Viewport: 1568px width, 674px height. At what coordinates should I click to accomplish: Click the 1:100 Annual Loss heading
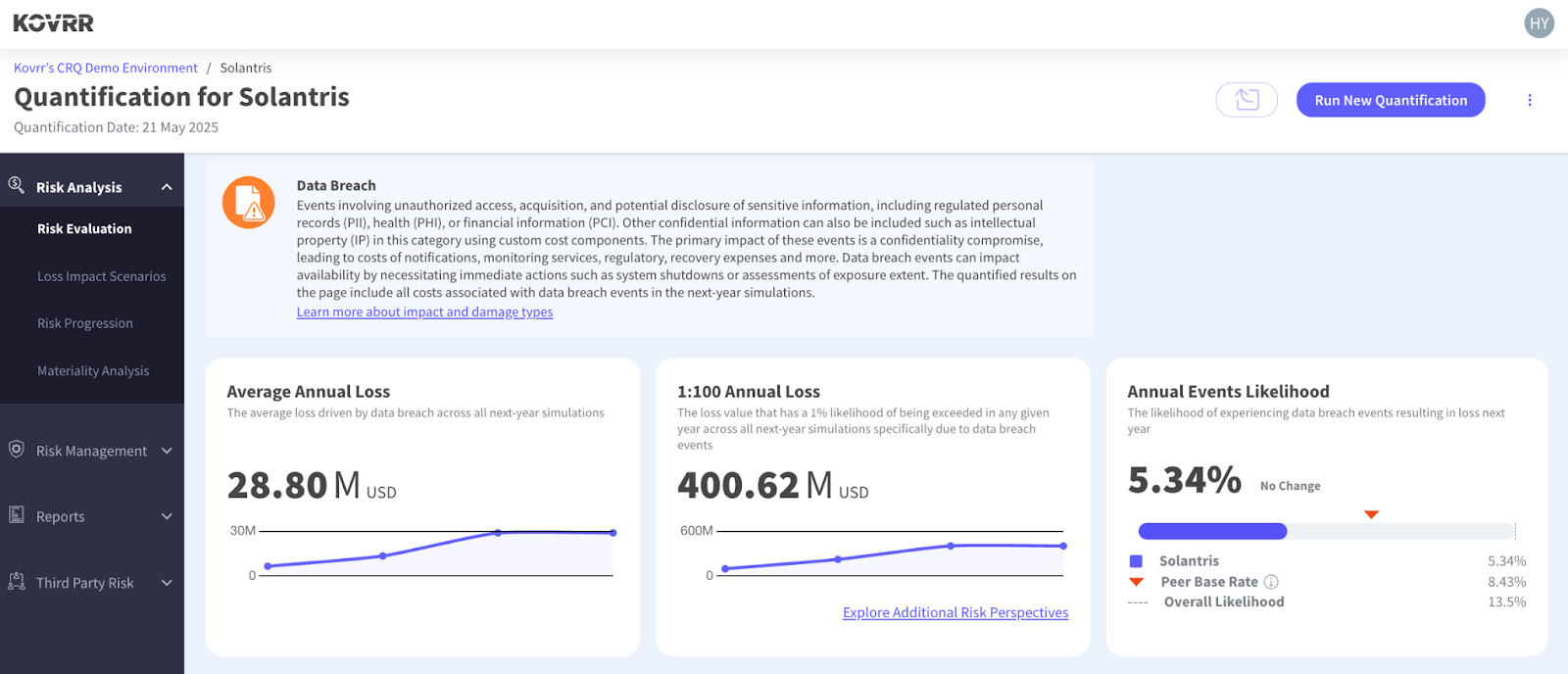coord(749,392)
